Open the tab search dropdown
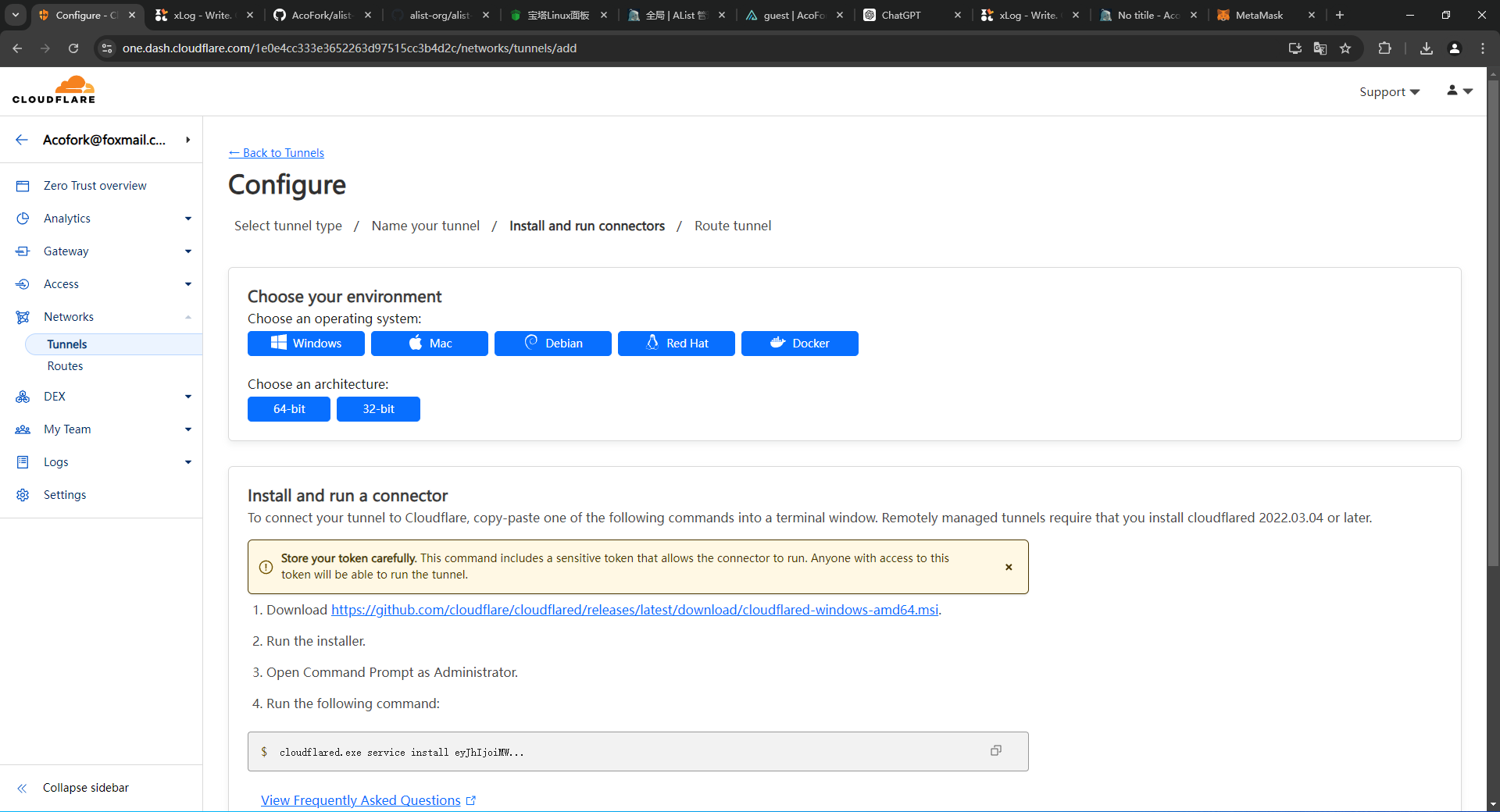The image size is (1500, 812). pyautogui.click(x=16, y=15)
